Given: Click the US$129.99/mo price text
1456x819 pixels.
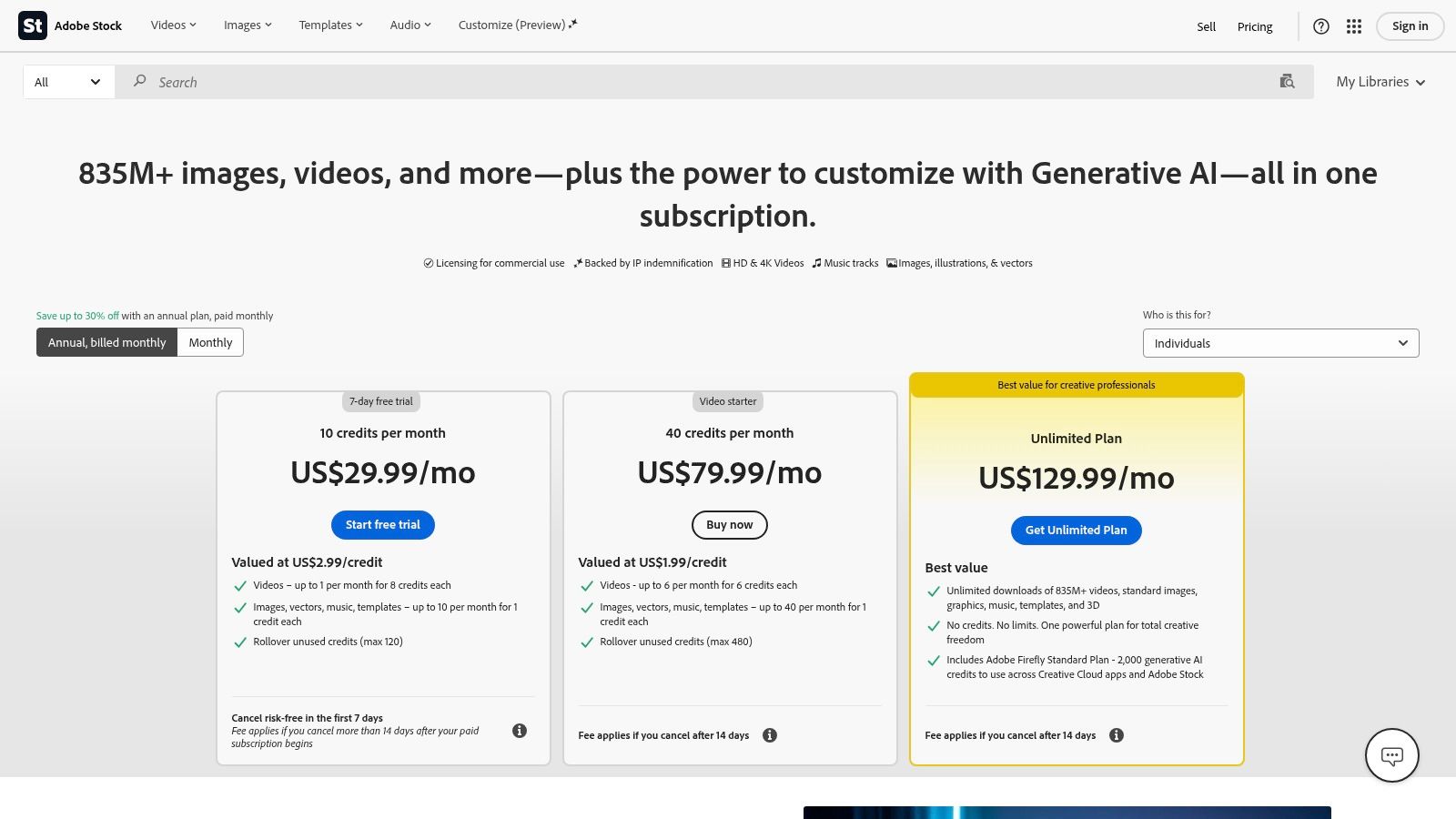Looking at the screenshot, I should coord(1077,479).
